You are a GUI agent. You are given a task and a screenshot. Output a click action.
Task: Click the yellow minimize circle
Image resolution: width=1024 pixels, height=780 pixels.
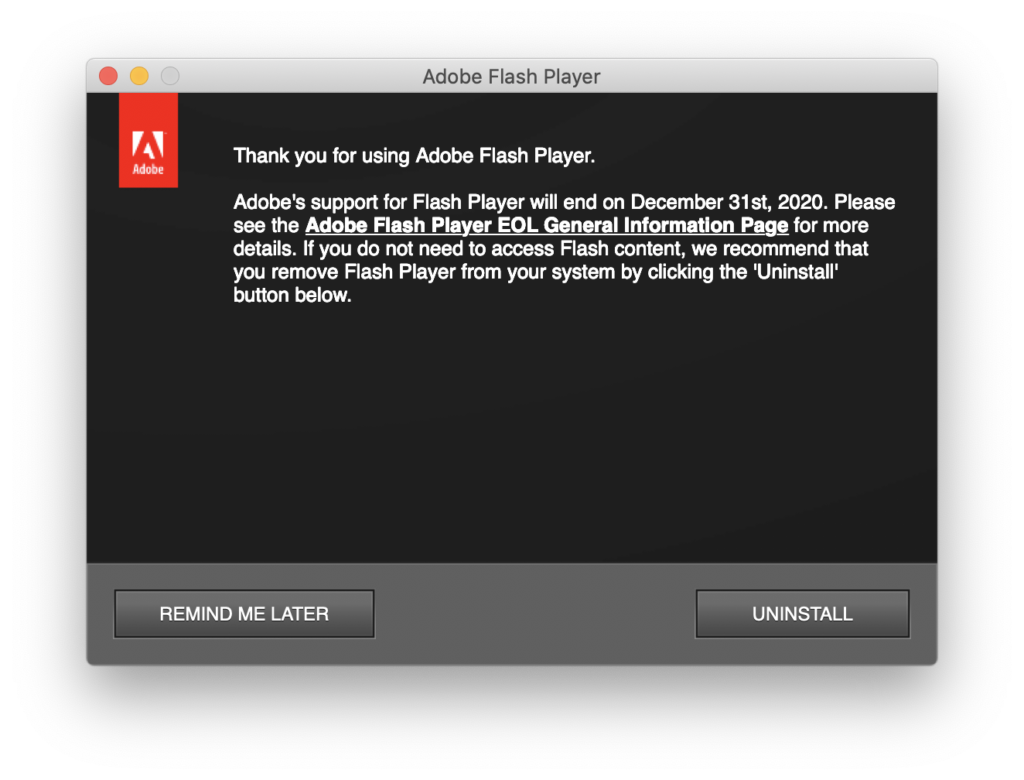[x=139, y=75]
